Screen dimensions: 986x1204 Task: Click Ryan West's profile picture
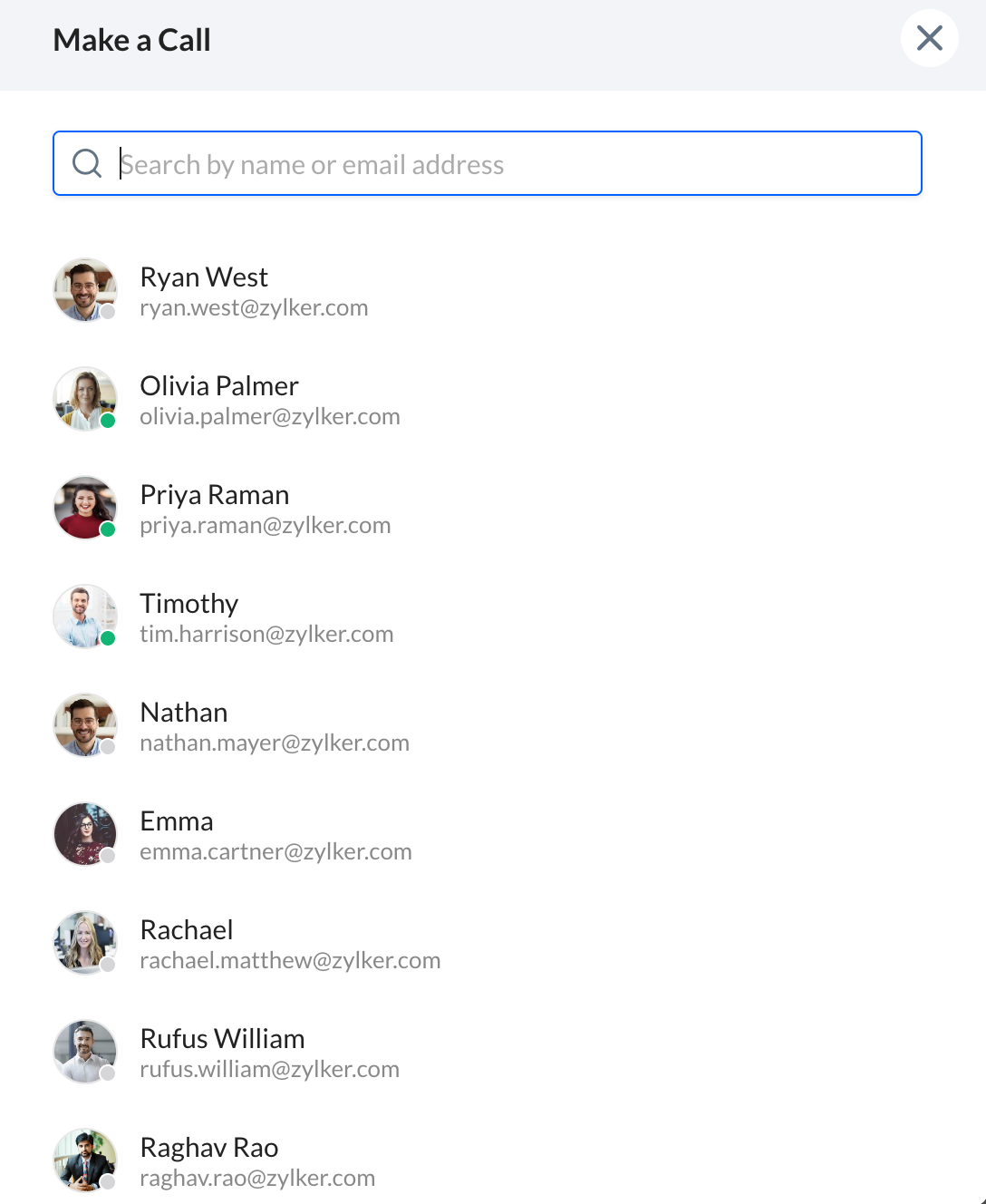85,290
